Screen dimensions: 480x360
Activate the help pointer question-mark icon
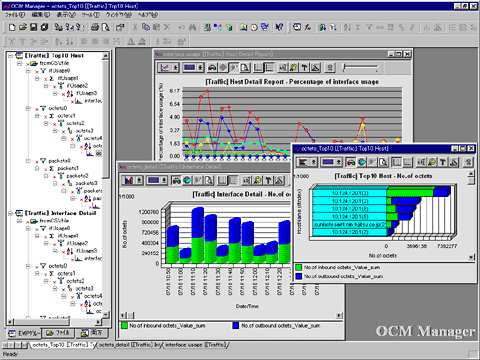coord(279,27)
